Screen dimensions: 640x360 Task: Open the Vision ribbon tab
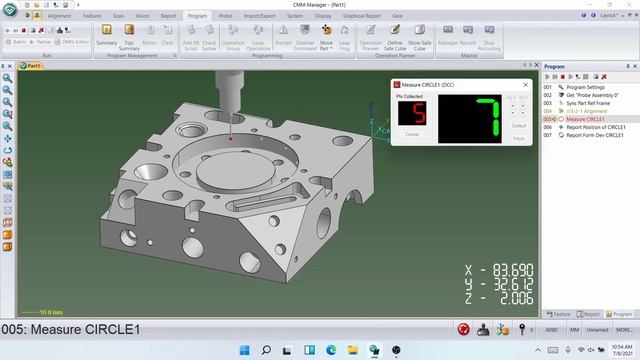(142, 16)
